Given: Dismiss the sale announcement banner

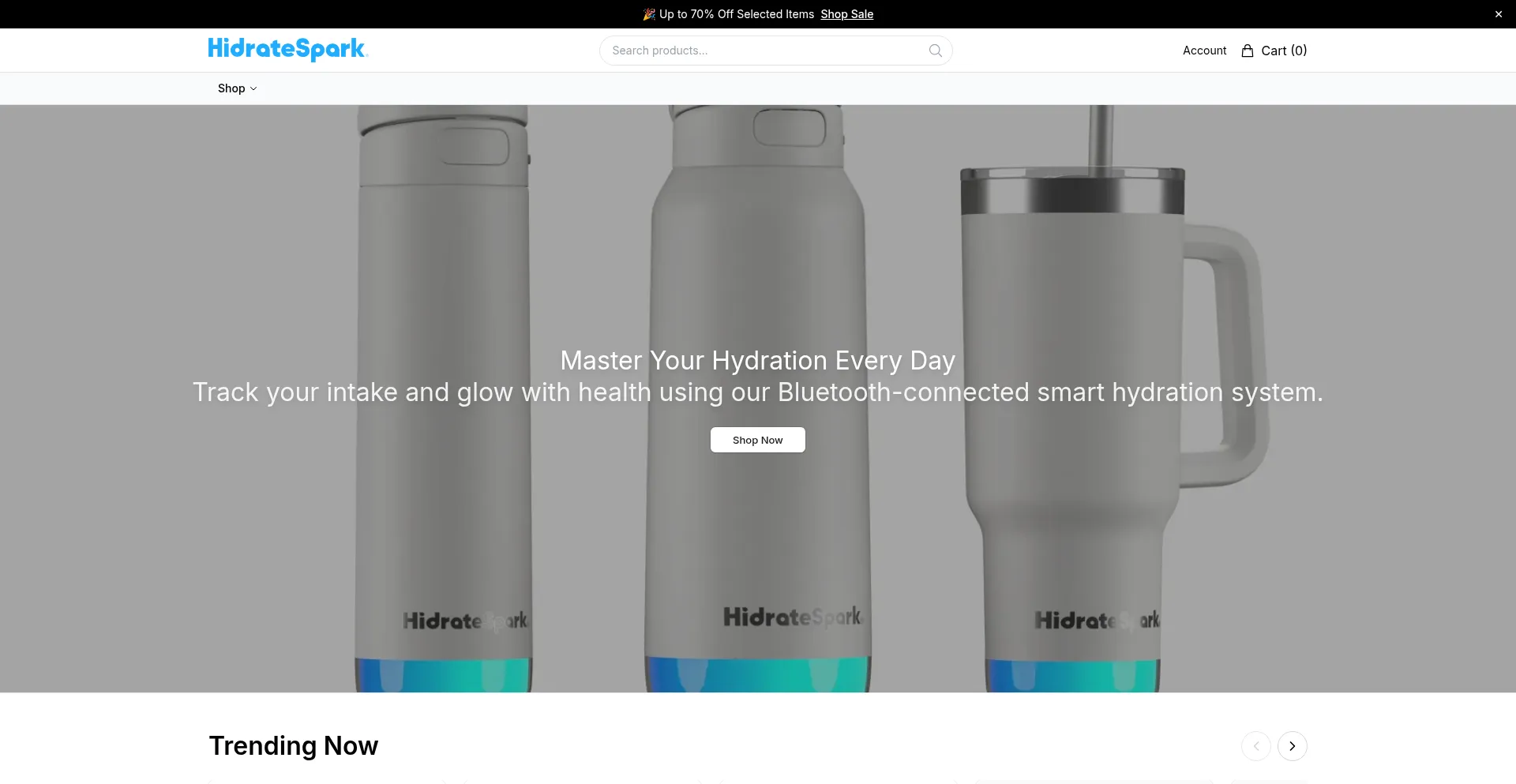Looking at the screenshot, I should click(x=1499, y=14).
